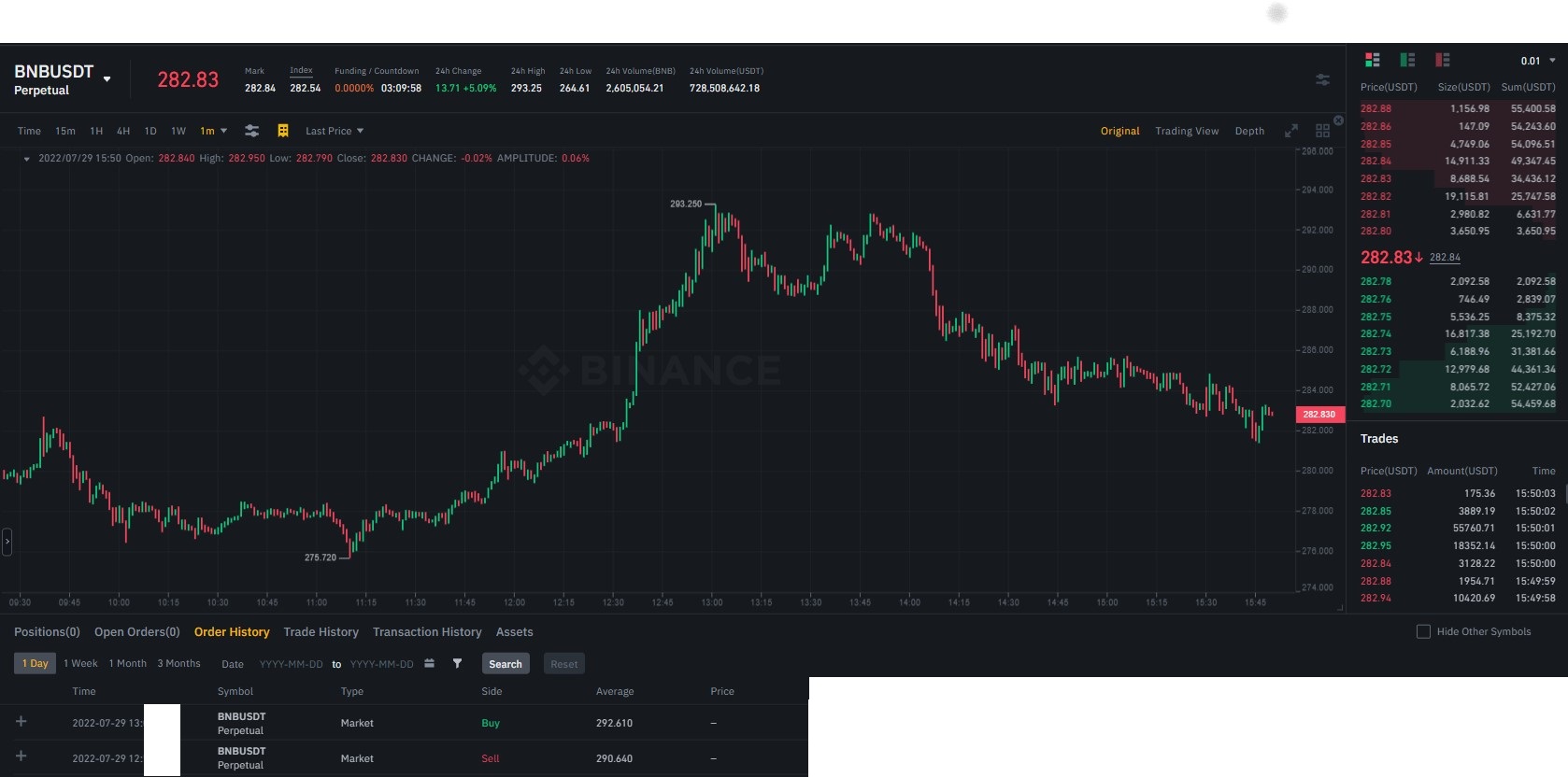
Task: Switch chart to Original view
Action: tap(1119, 131)
